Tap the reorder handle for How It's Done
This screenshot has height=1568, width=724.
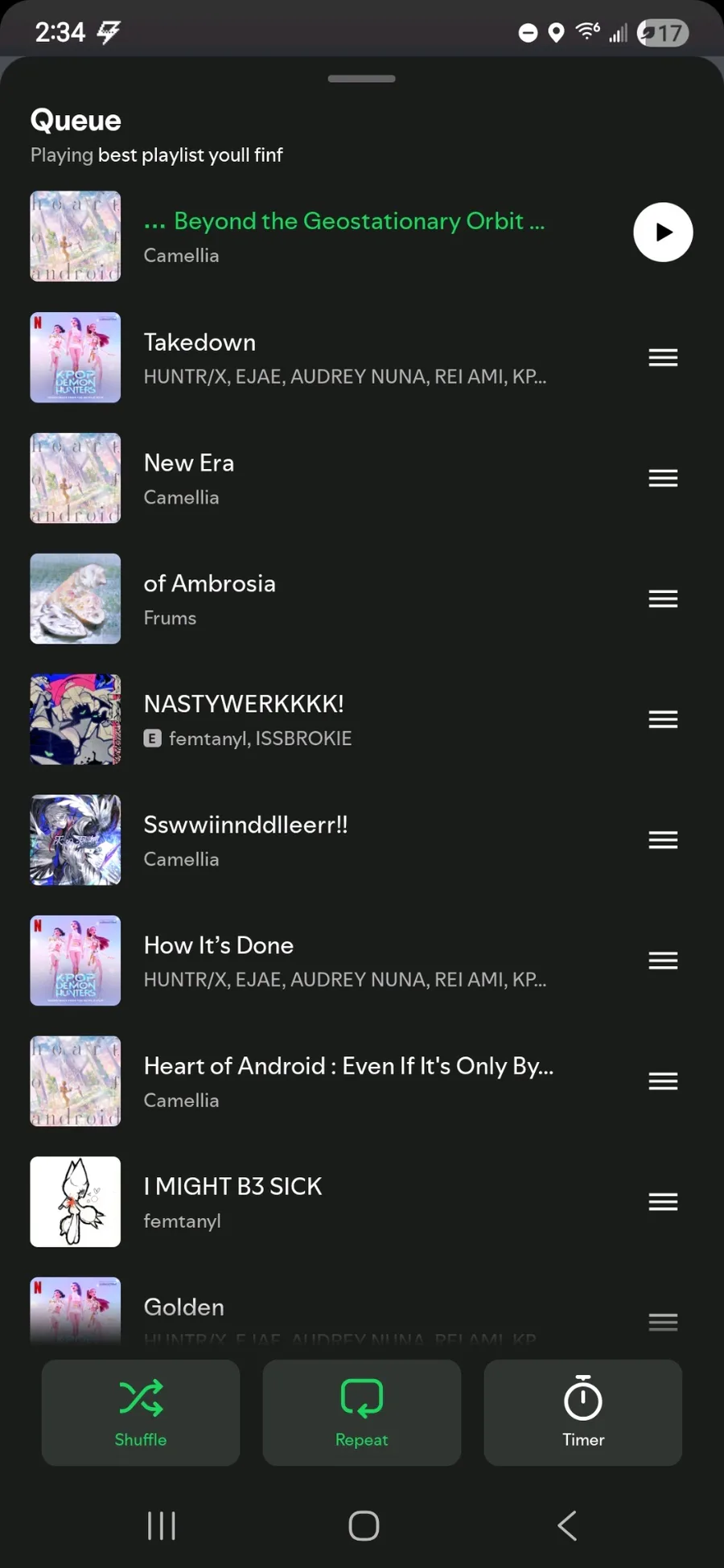click(x=663, y=961)
